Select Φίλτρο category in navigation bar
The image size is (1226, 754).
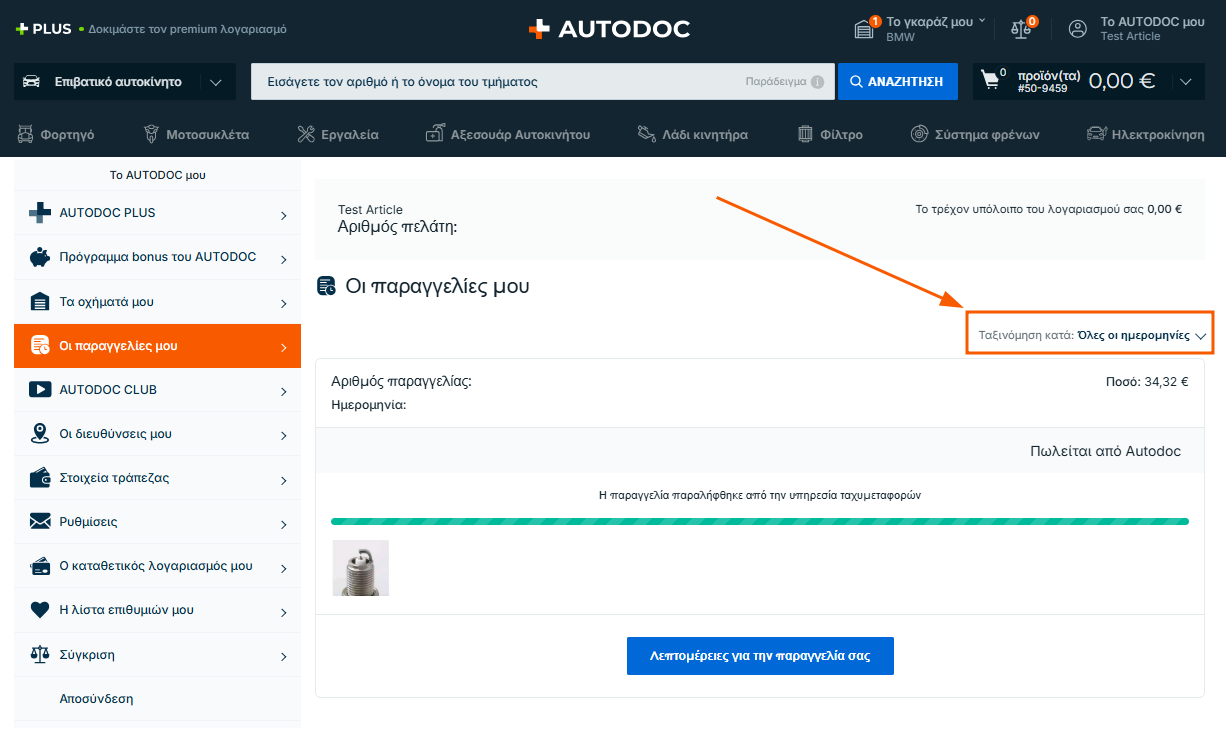click(x=830, y=134)
